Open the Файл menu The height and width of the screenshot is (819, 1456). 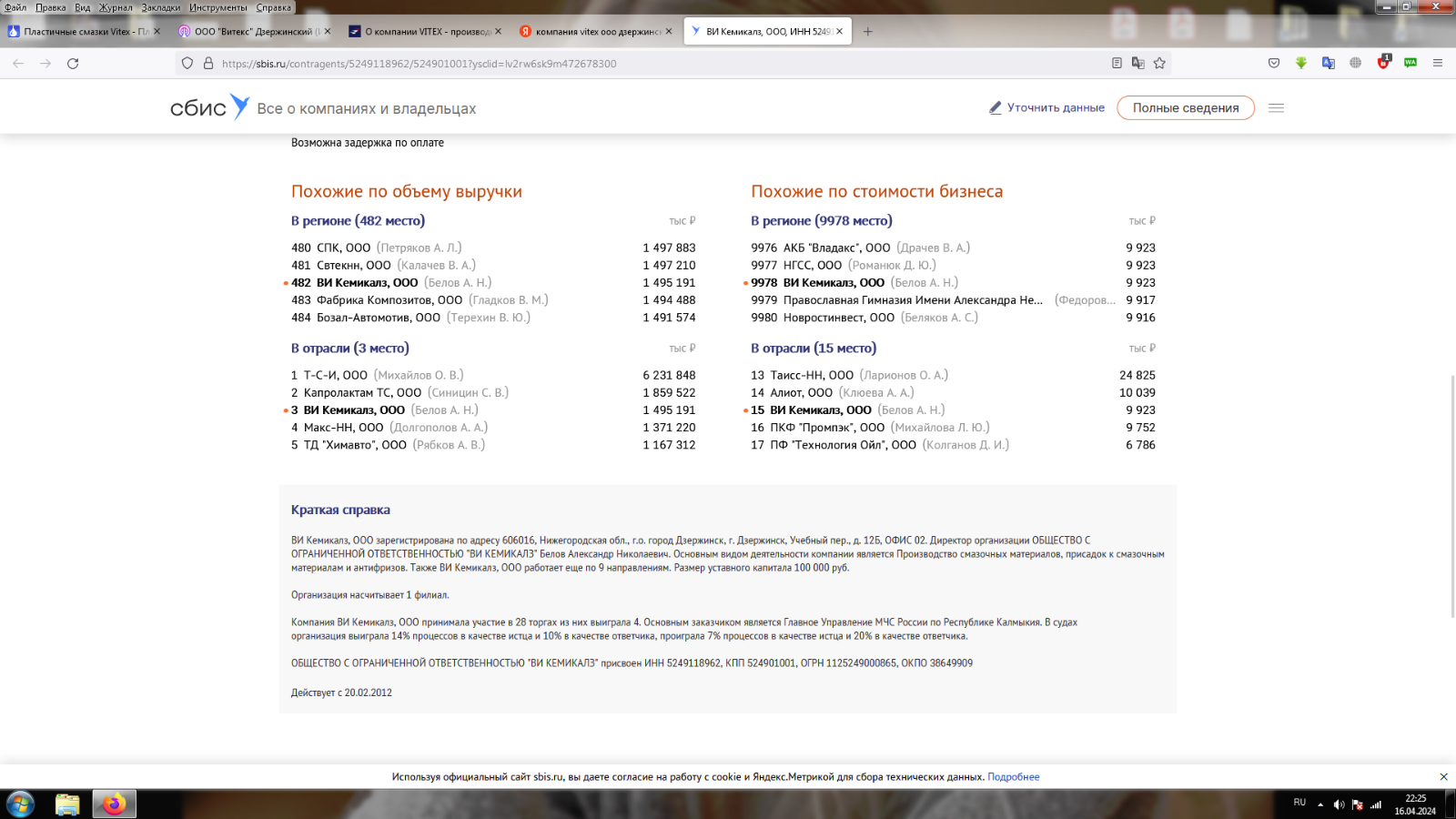[15, 7]
